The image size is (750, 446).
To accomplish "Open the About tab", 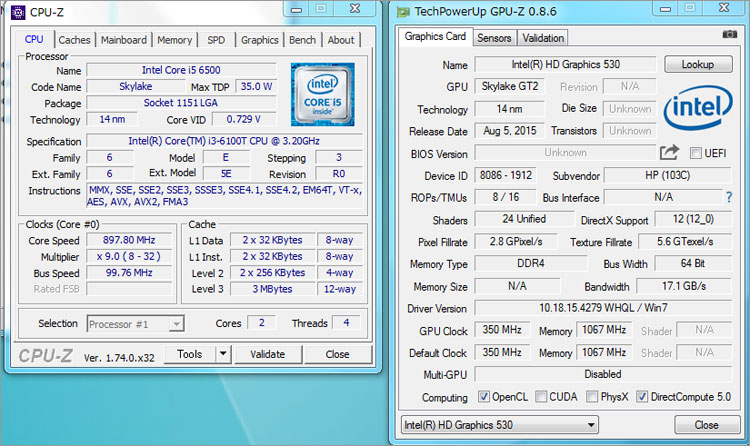I will coord(341,40).
